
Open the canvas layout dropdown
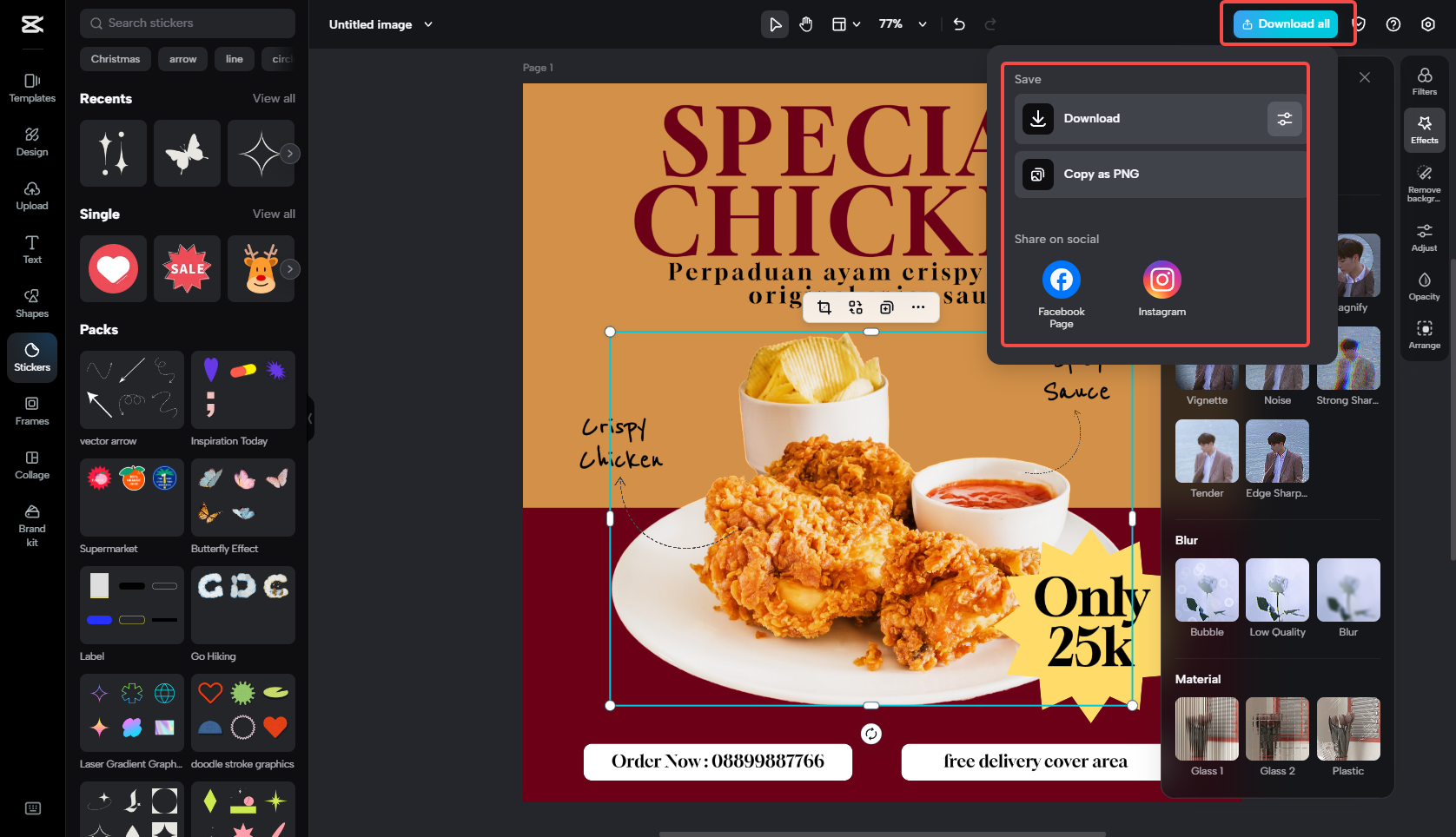tap(846, 24)
